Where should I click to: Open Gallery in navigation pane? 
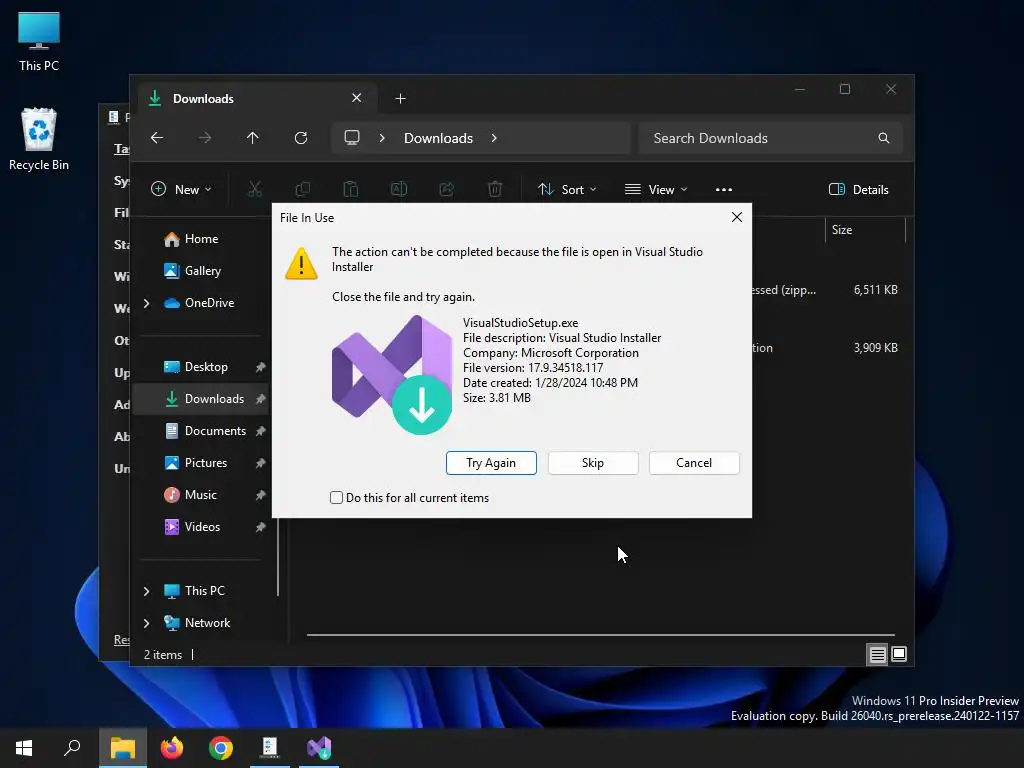(202, 270)
